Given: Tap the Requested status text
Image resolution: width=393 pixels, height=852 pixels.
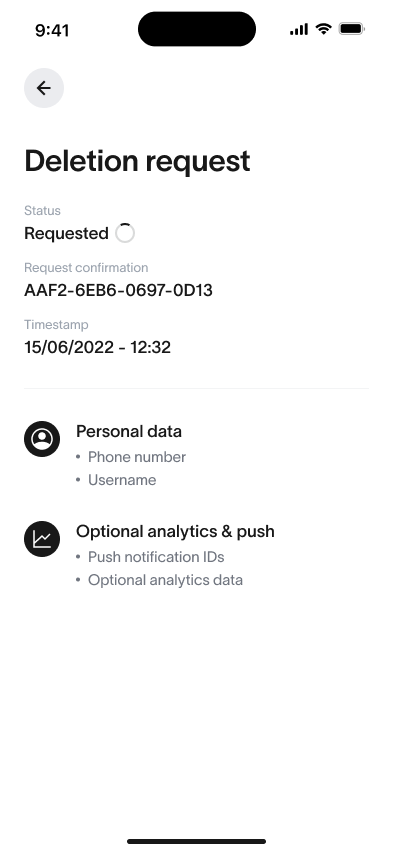Looking at the screenshot, I should 66,234.
